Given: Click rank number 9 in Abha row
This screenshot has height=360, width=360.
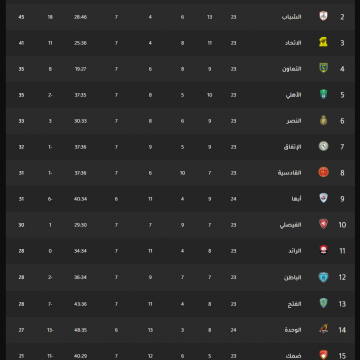Looking at the screenshot, I should (x=342, y=199).
